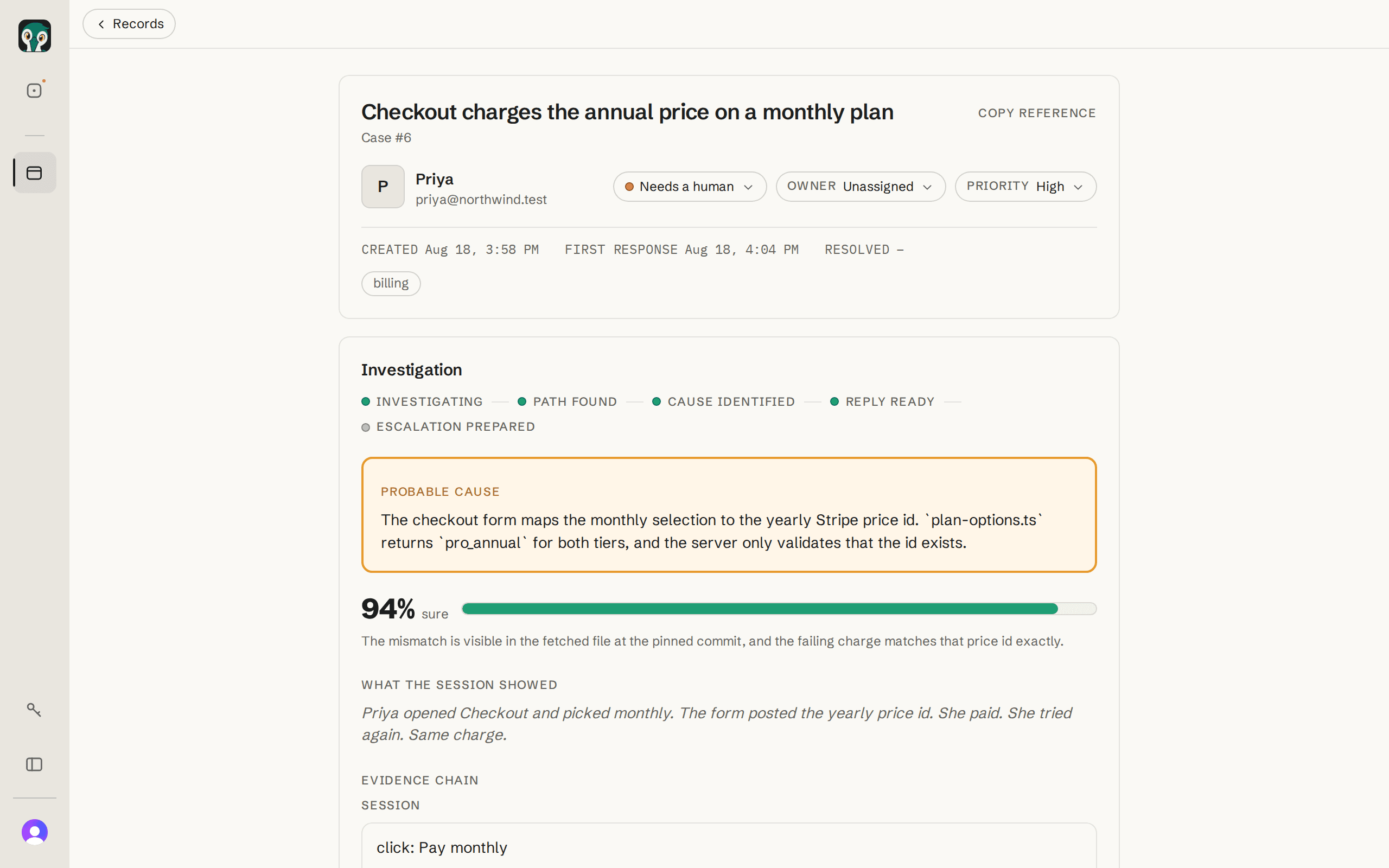1389x868 pixels.
Task: Select the Path Found stage step
Action: point(567,402)
